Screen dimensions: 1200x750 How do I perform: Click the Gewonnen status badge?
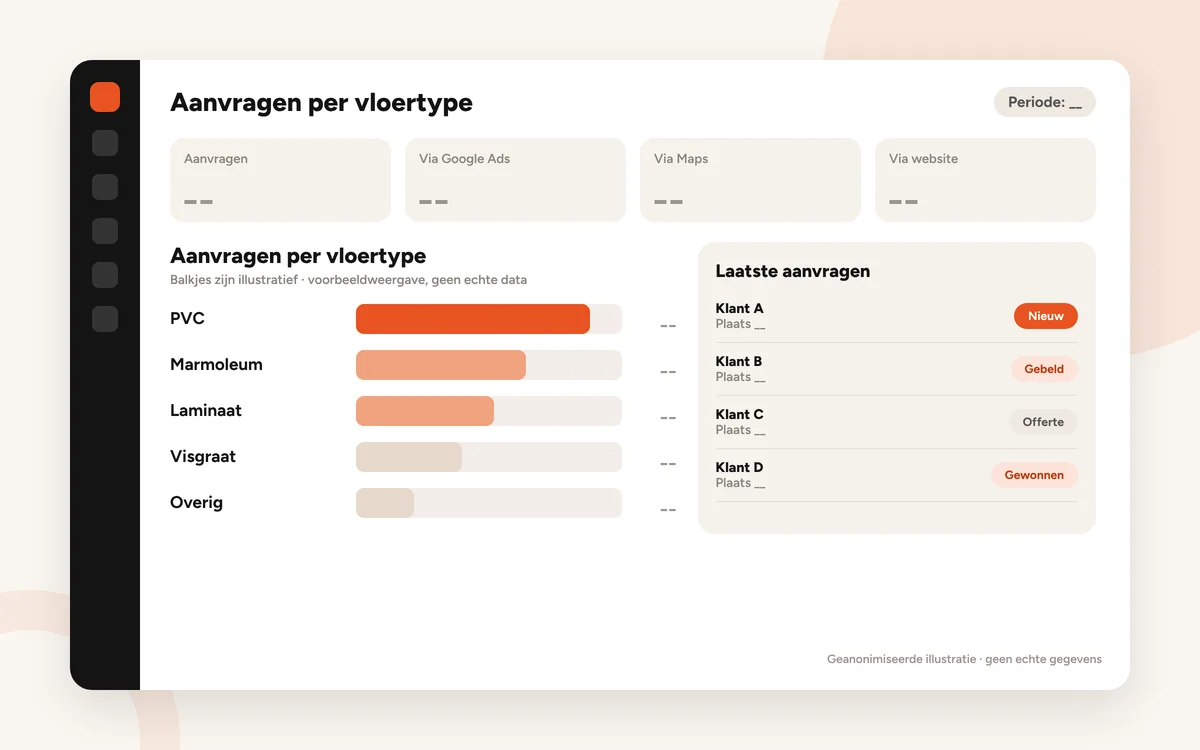pos(1034,475)
